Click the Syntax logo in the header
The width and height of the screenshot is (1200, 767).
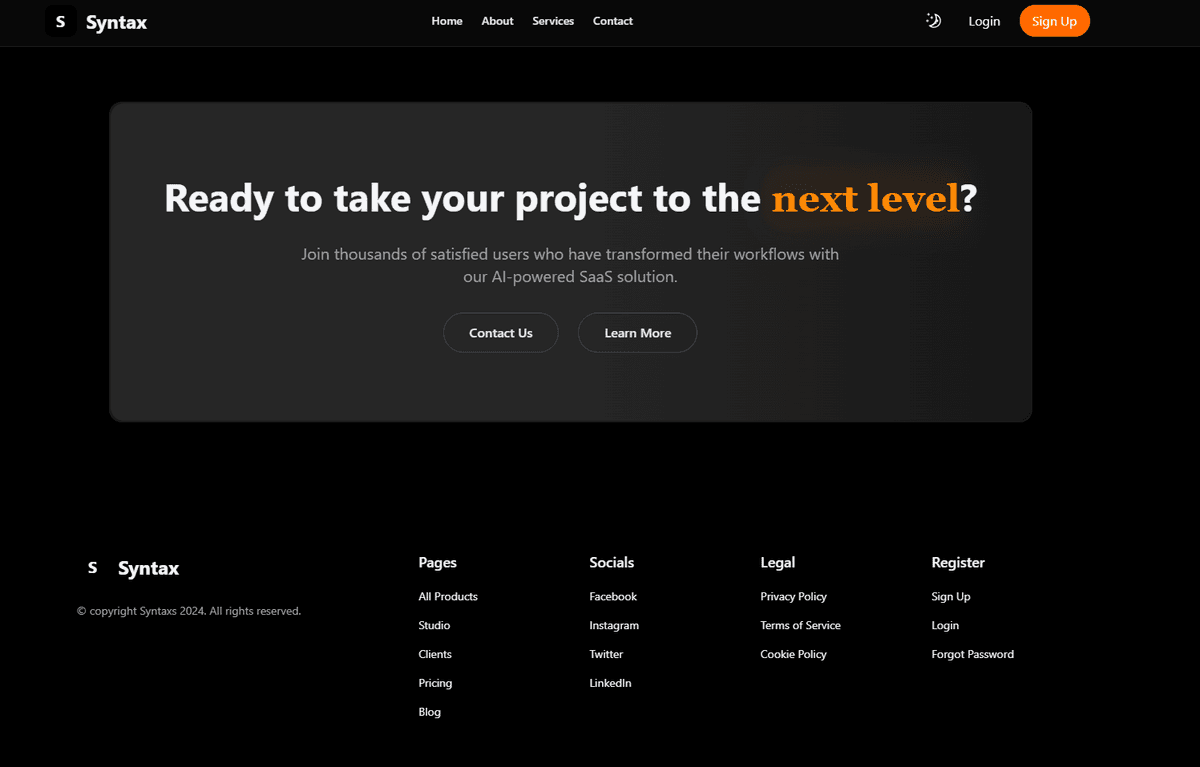pyautogui.click(x=96, y=21)
